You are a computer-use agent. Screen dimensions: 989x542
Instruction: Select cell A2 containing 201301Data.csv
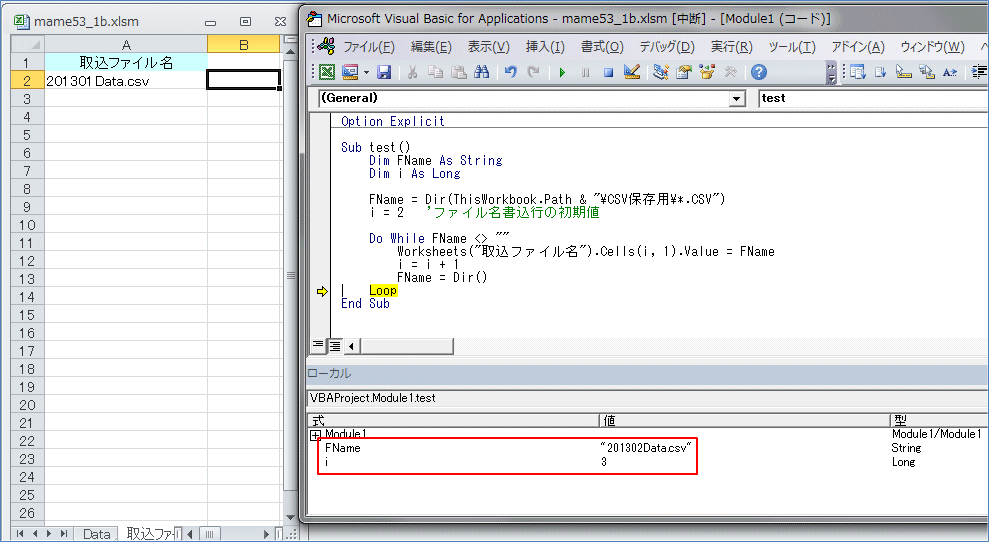[125, 81]
